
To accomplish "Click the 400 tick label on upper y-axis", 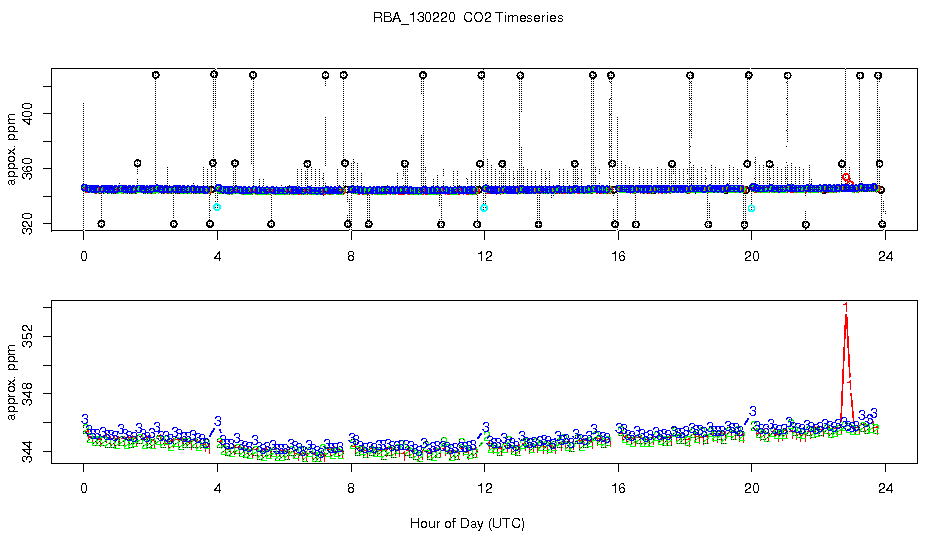I will (x=27, y=113).
